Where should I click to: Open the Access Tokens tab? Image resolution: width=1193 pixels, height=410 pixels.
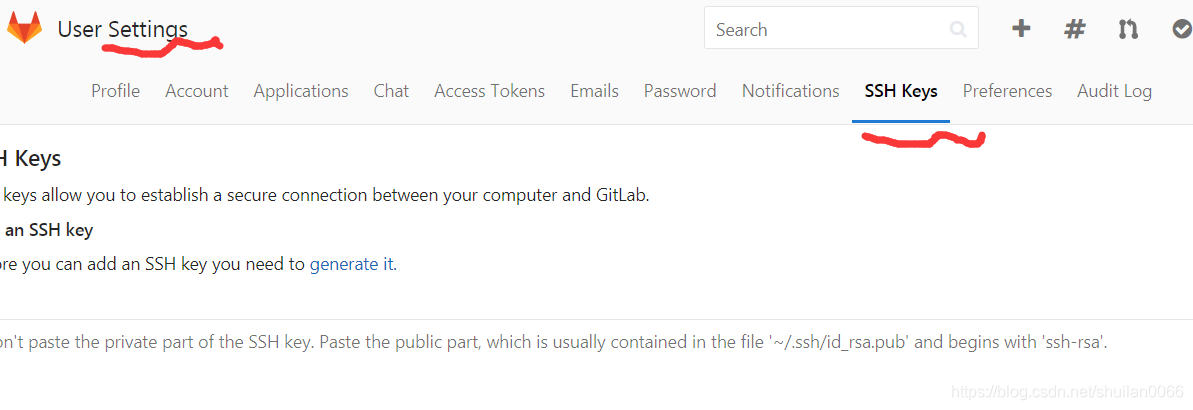click(x=490, y=91)
